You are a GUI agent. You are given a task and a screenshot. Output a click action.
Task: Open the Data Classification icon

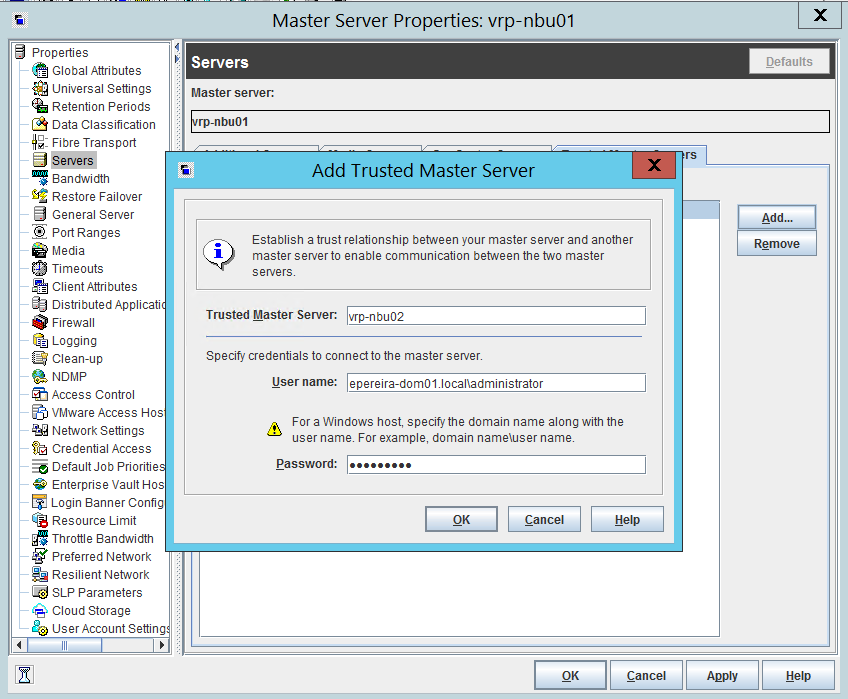tap(40, 124)
